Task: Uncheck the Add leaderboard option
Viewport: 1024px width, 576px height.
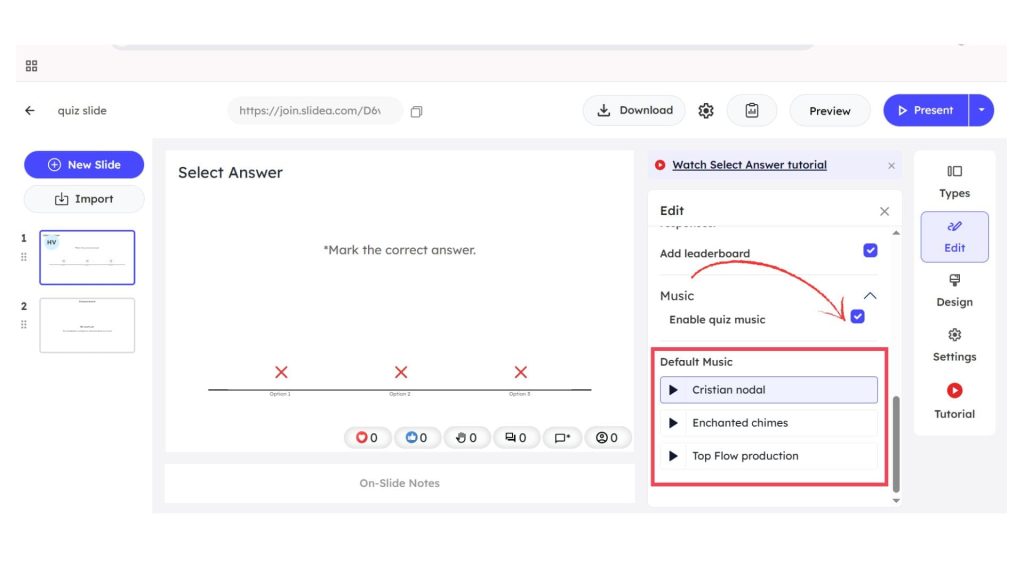Action: (869, 250)
